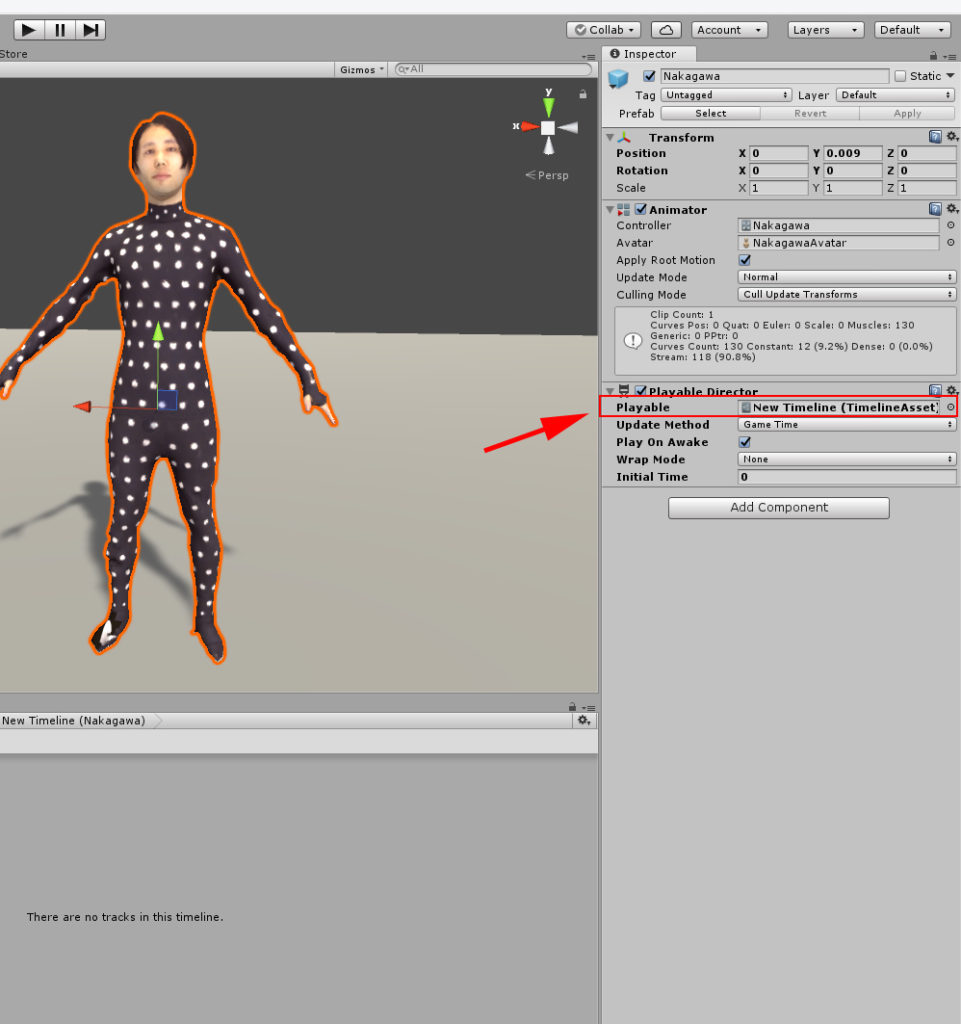Uncheck Play On Awake in Playable Director
Image resolution: width=961 pixels, height=1024 pixels.
(744, 442)
